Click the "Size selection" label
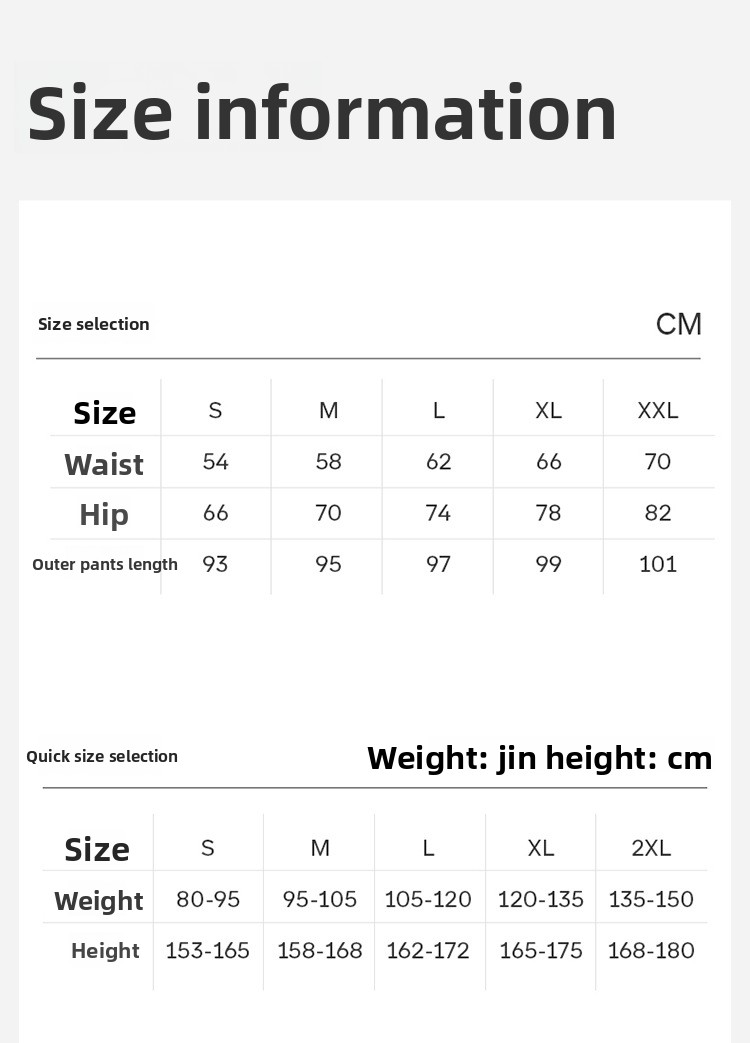Image resolution: width=750 pixels, height=1043 pixels. (x=93, y=324)
